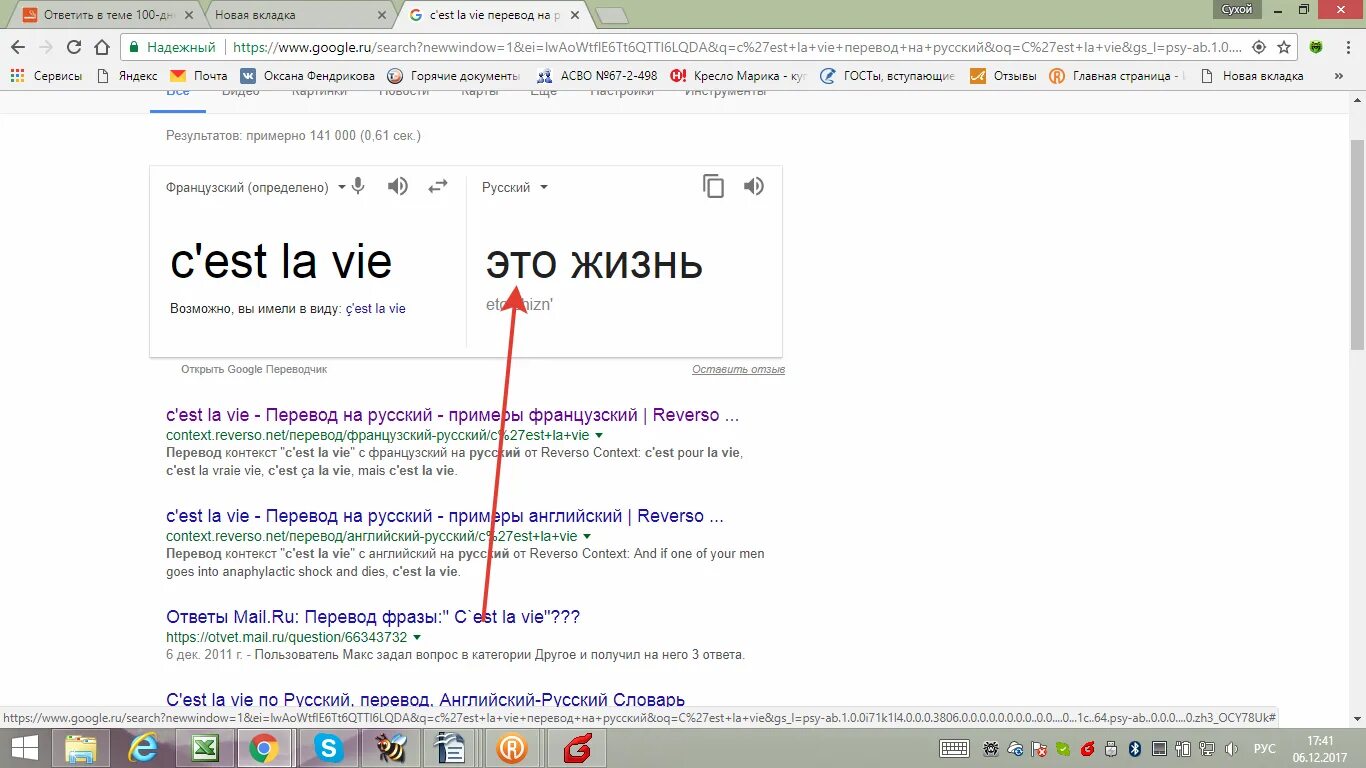Open the orange R application in taskbar
The image size is (1366, 768).
tap(511, 748)
